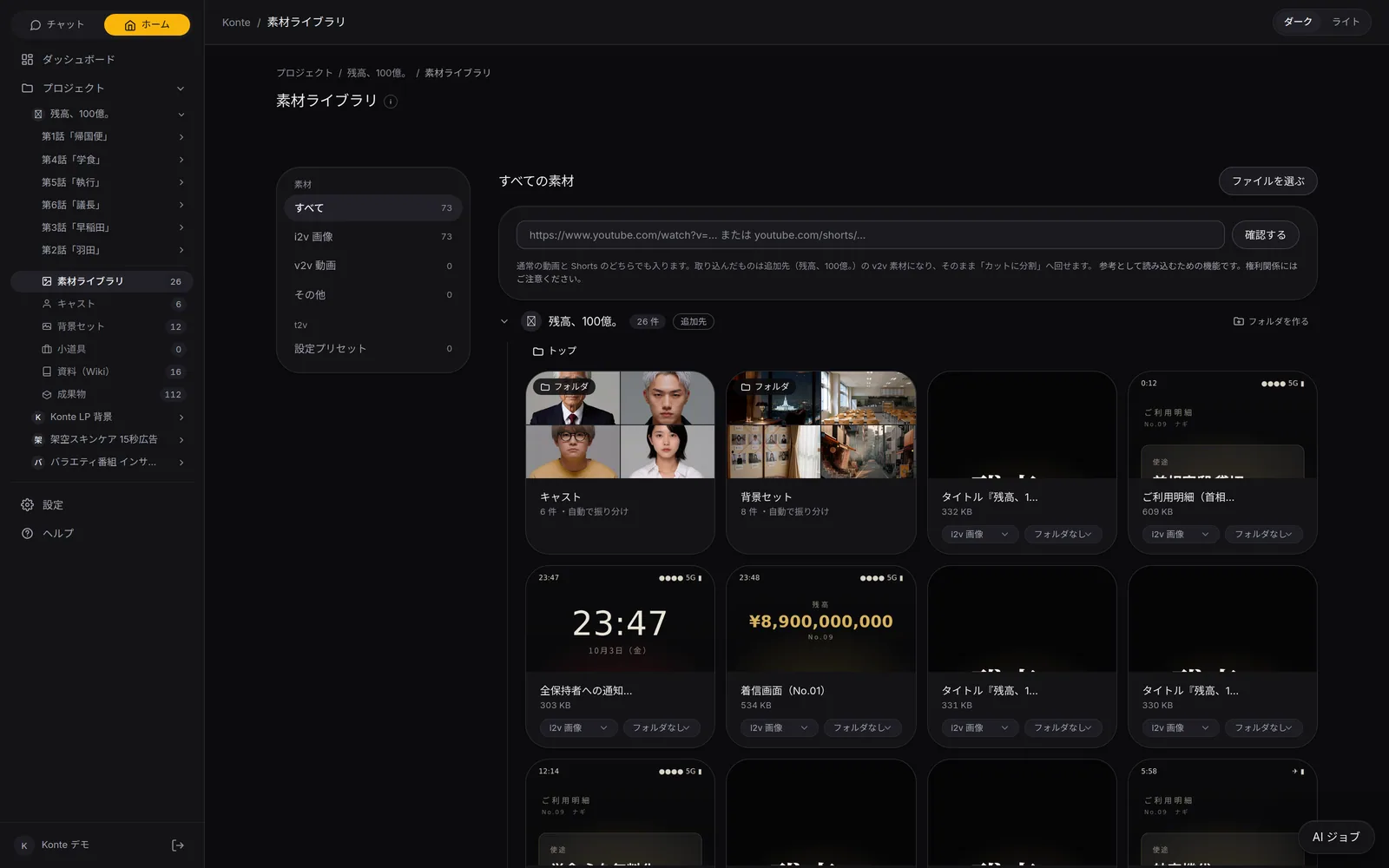Image resolution: width=1389 pixels, height=868 pixels.
Task: Select the 設定プリセット filter
Action: pos(373,349)
